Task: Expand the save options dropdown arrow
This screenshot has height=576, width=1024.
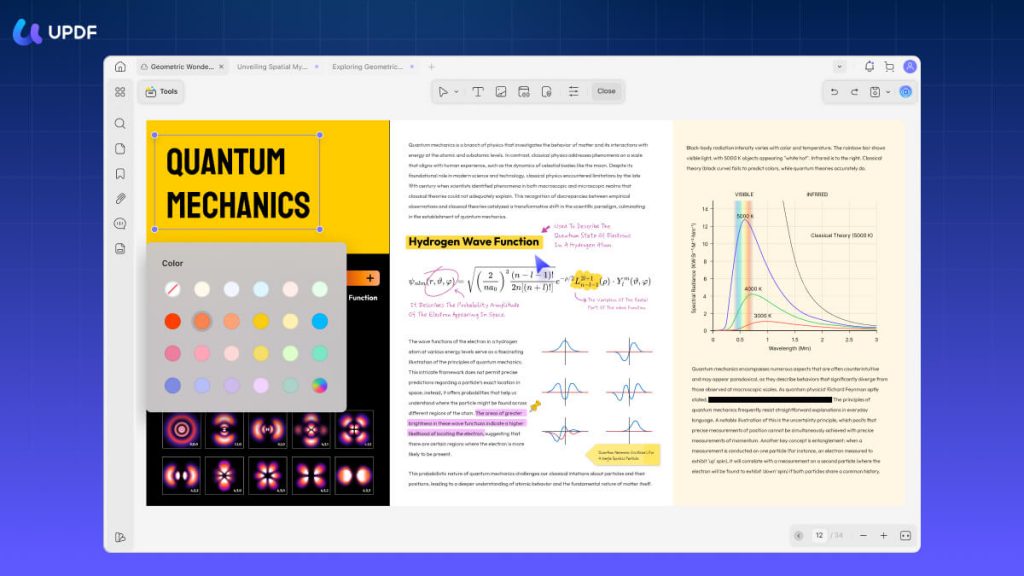Action: (888, 92)
